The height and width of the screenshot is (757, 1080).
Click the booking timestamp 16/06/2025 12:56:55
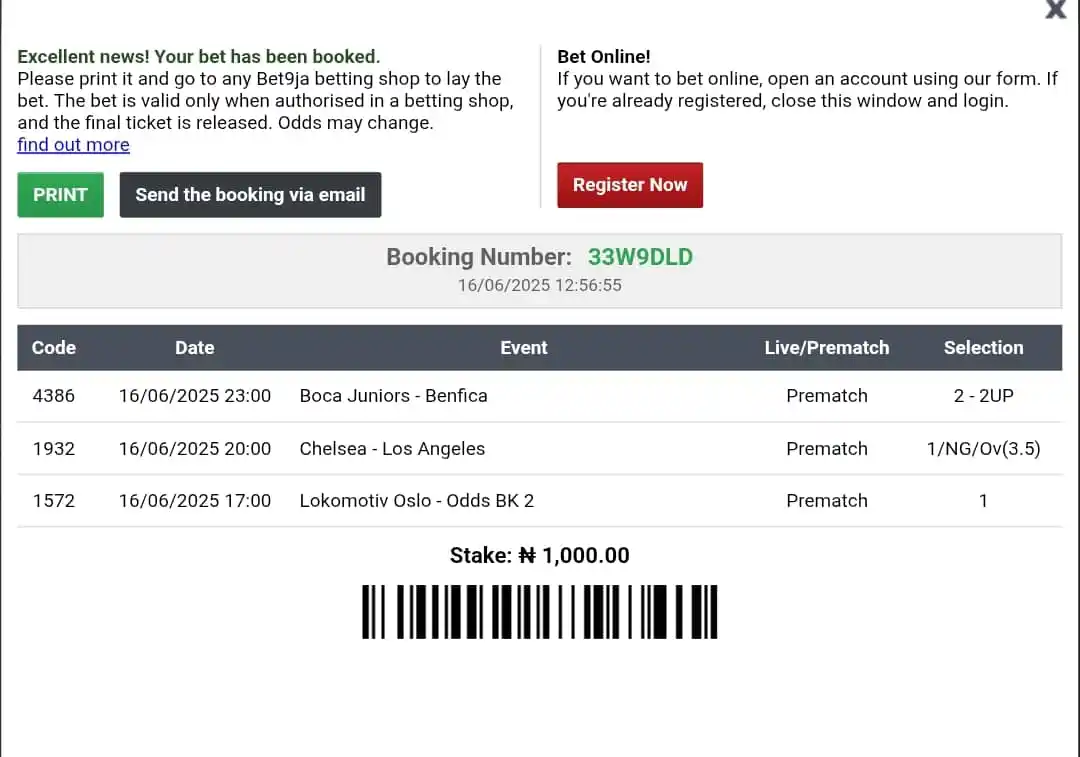coord(539,285)
